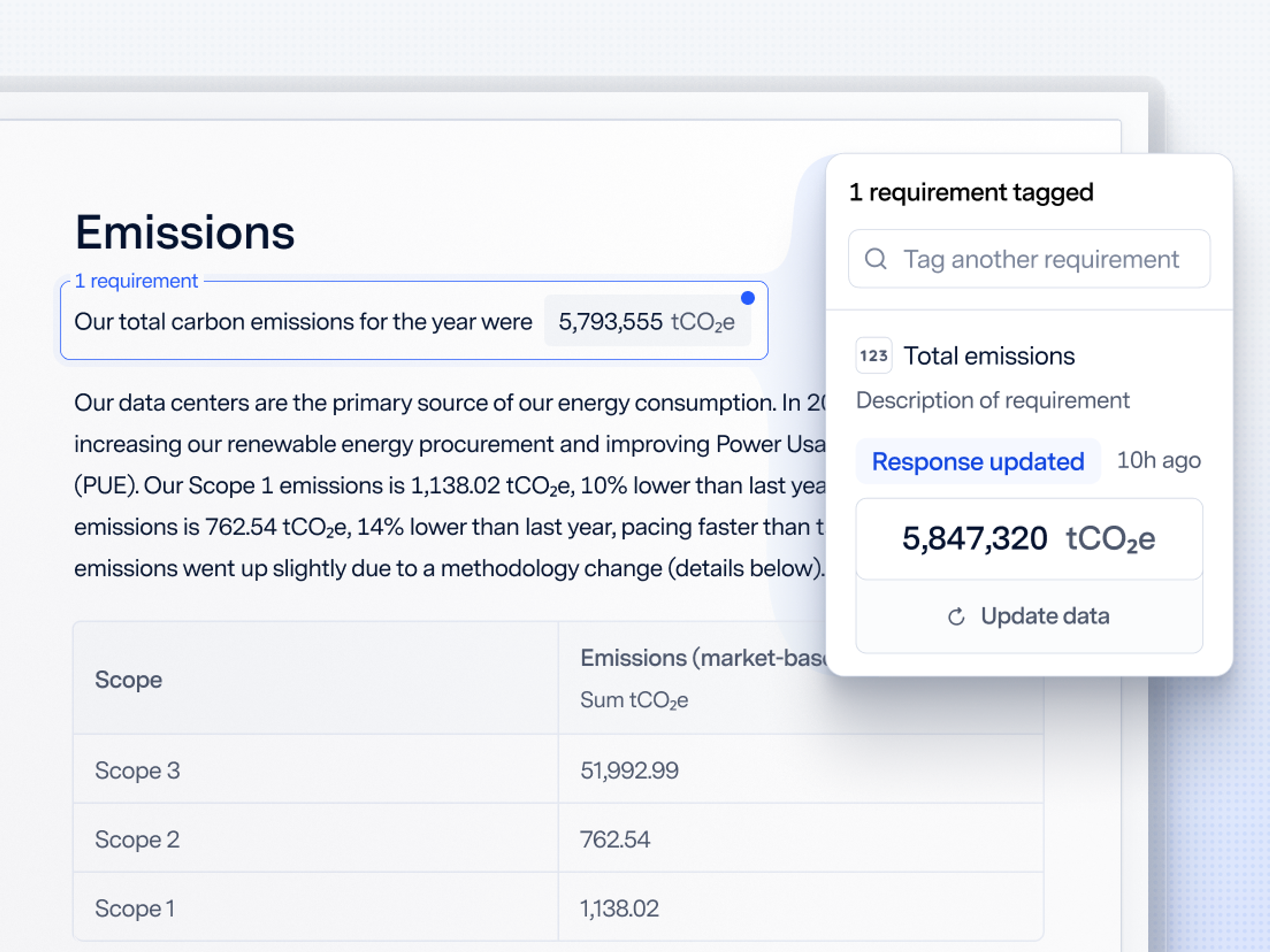
Task: Select the Response updated status badge
Action: pos(978,461)
